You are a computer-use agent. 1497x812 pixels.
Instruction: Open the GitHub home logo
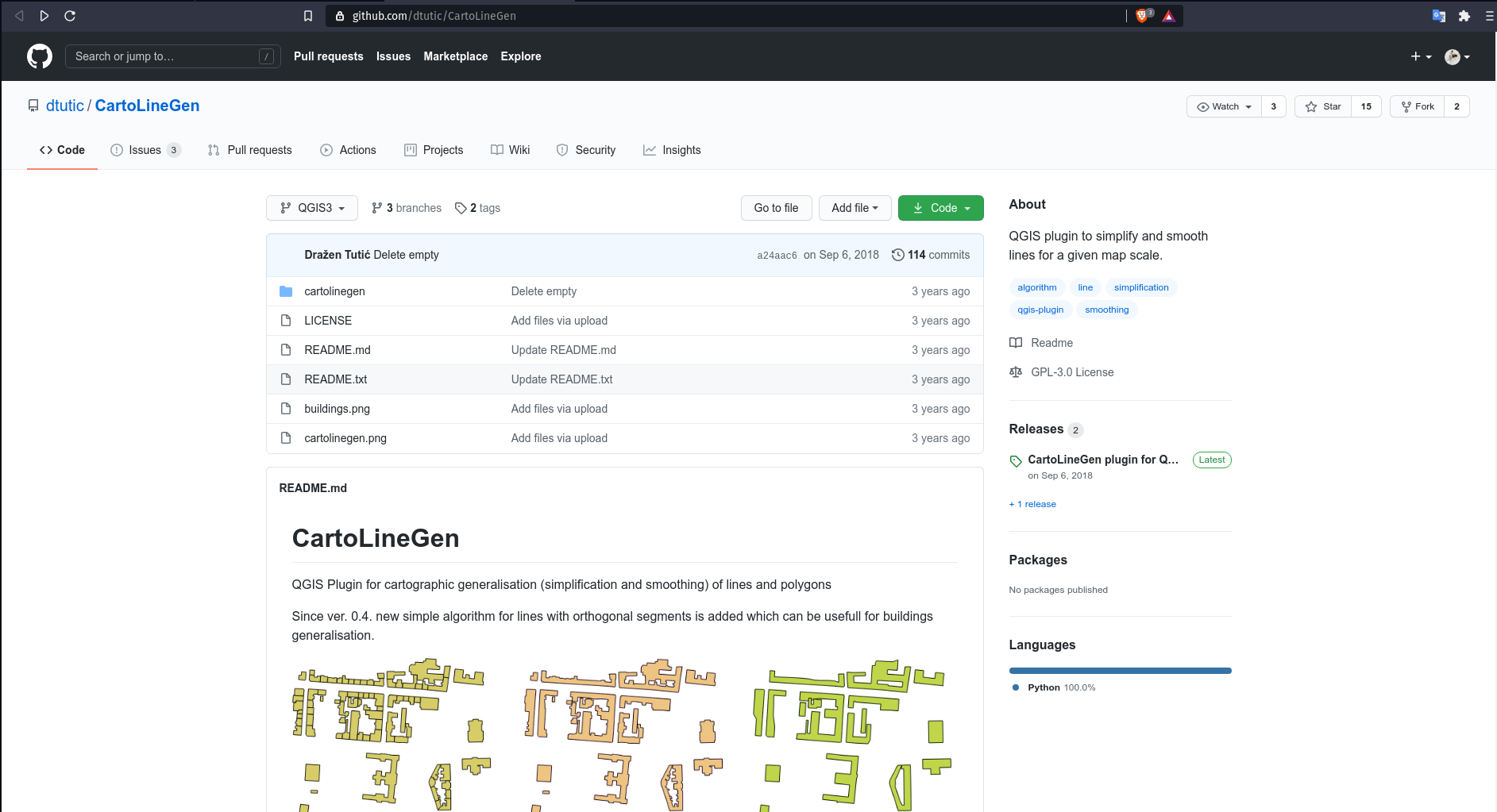click(40, 56)
